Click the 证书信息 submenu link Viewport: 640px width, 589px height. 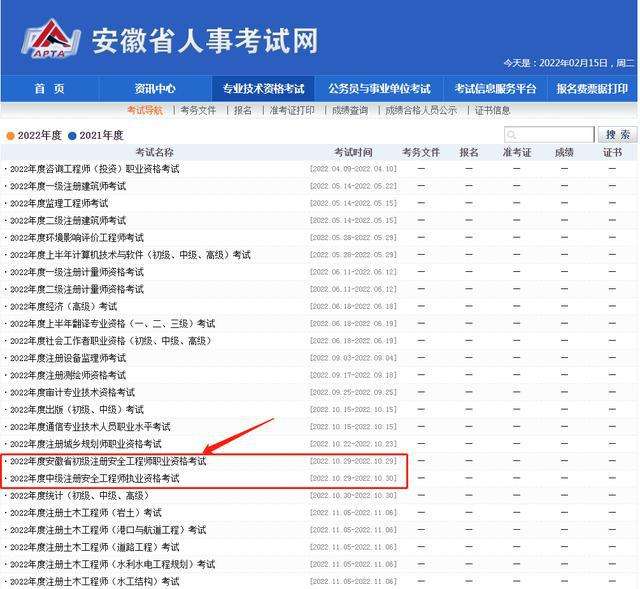(492, 111)
